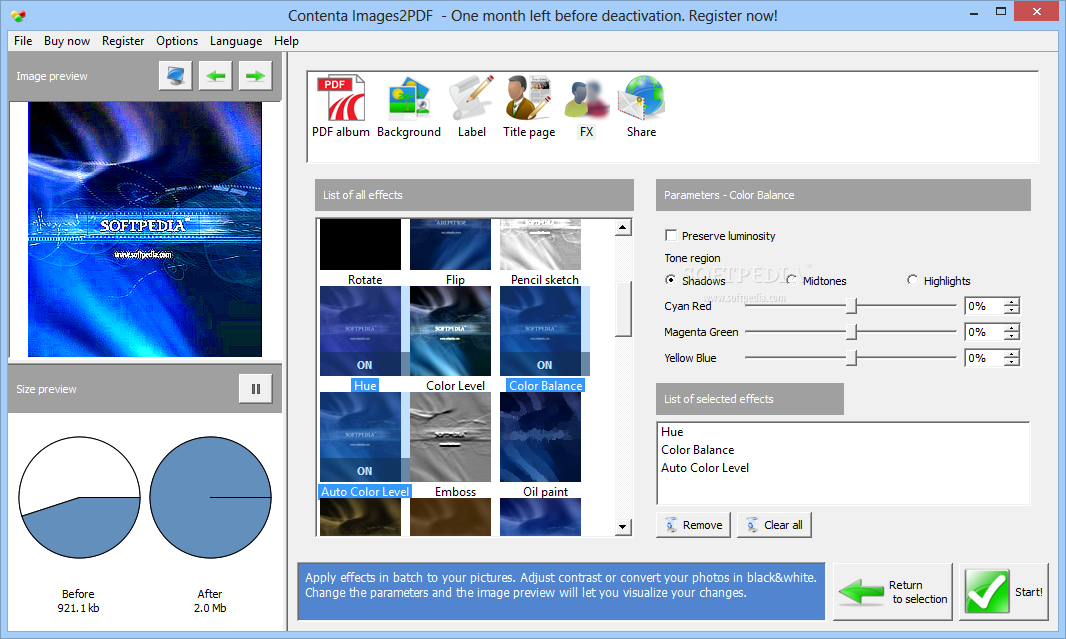Decrease Yellow Blue value with down spinner
This screenshot has height=639, width=1066.
[1012, 362]
